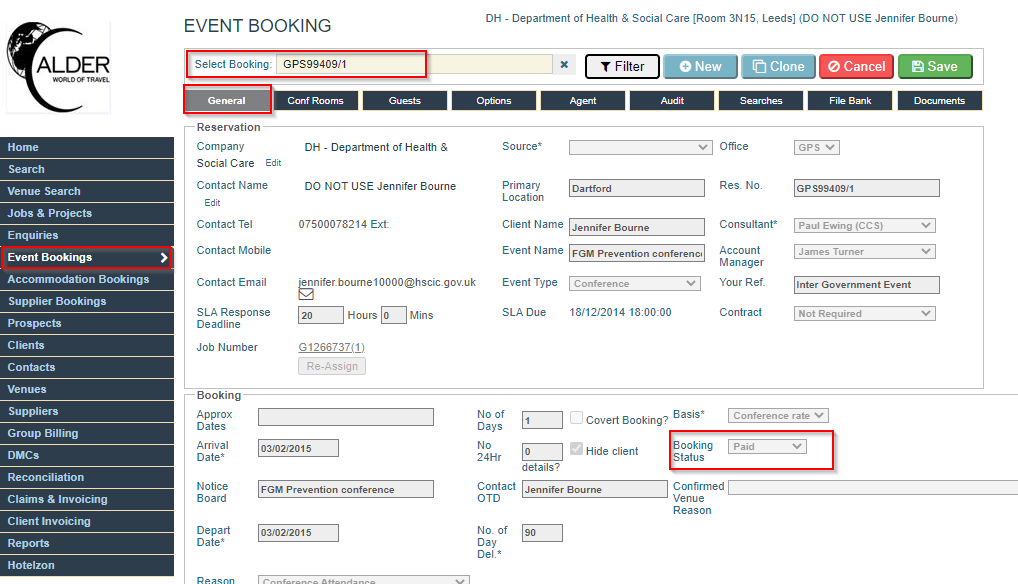Click the Edit link next to Company
Viewport: 1018px width, 584px height.
pyautogui.click(x=273, y=163)
